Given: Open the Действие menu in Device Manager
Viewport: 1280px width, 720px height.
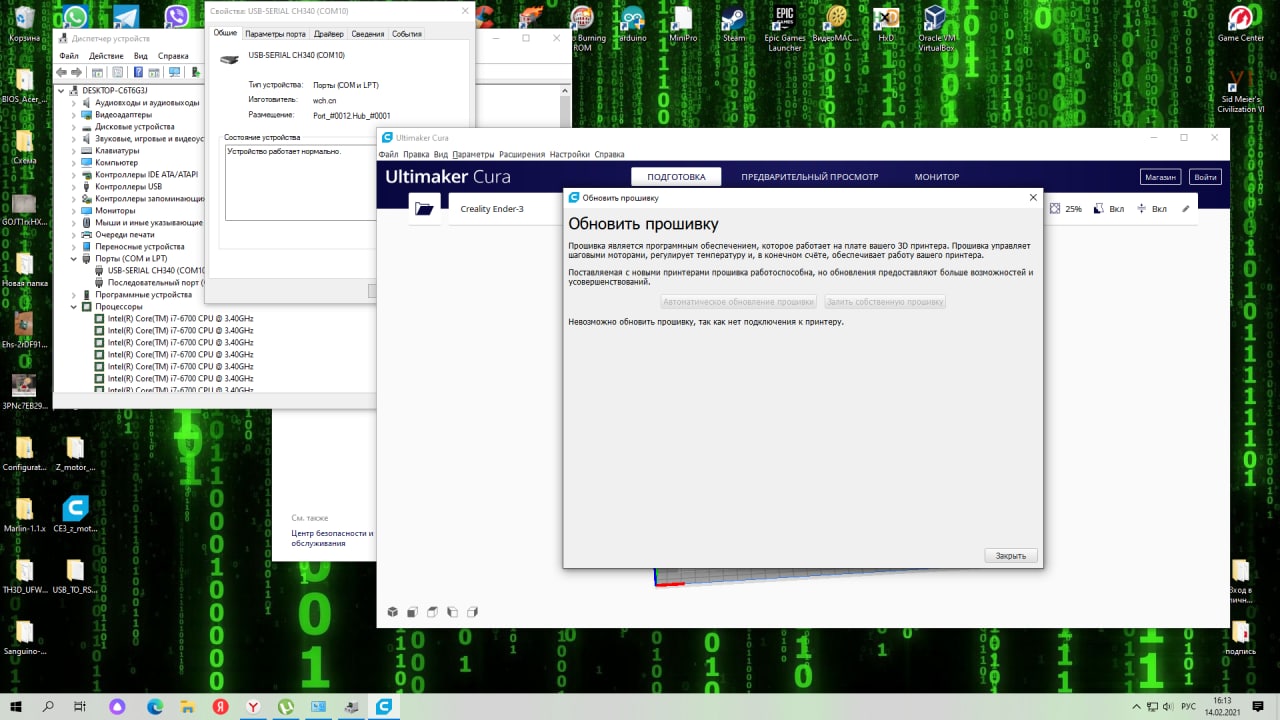Looking at the screenshot, I should [x=106, y=56].
